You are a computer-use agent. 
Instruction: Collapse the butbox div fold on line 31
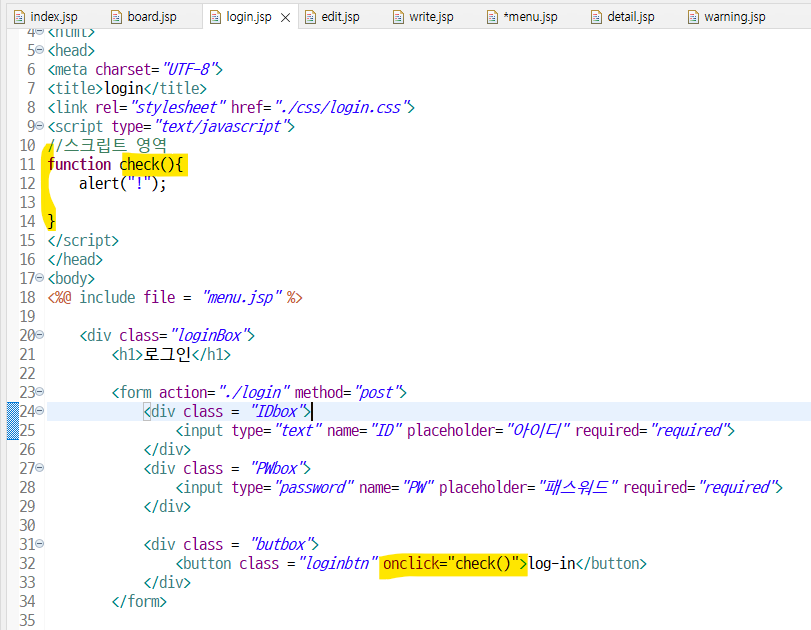tap(40, 544)
